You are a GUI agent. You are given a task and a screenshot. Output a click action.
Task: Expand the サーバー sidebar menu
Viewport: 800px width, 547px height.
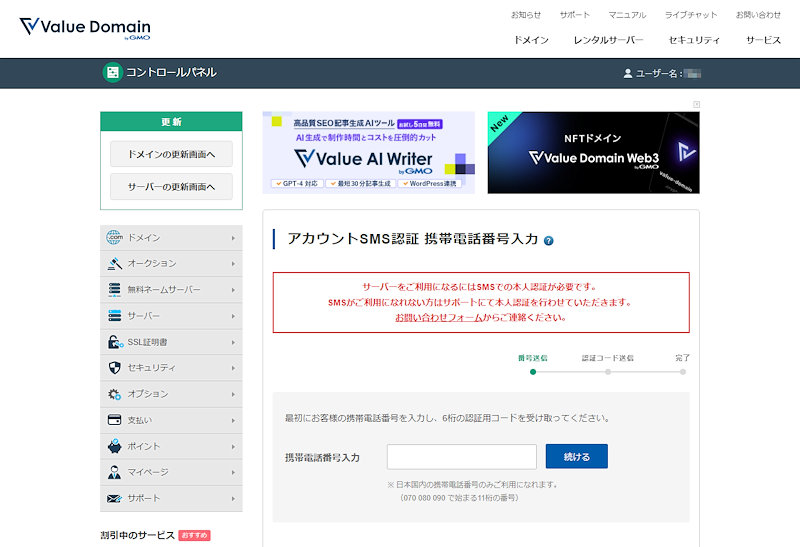171,316
